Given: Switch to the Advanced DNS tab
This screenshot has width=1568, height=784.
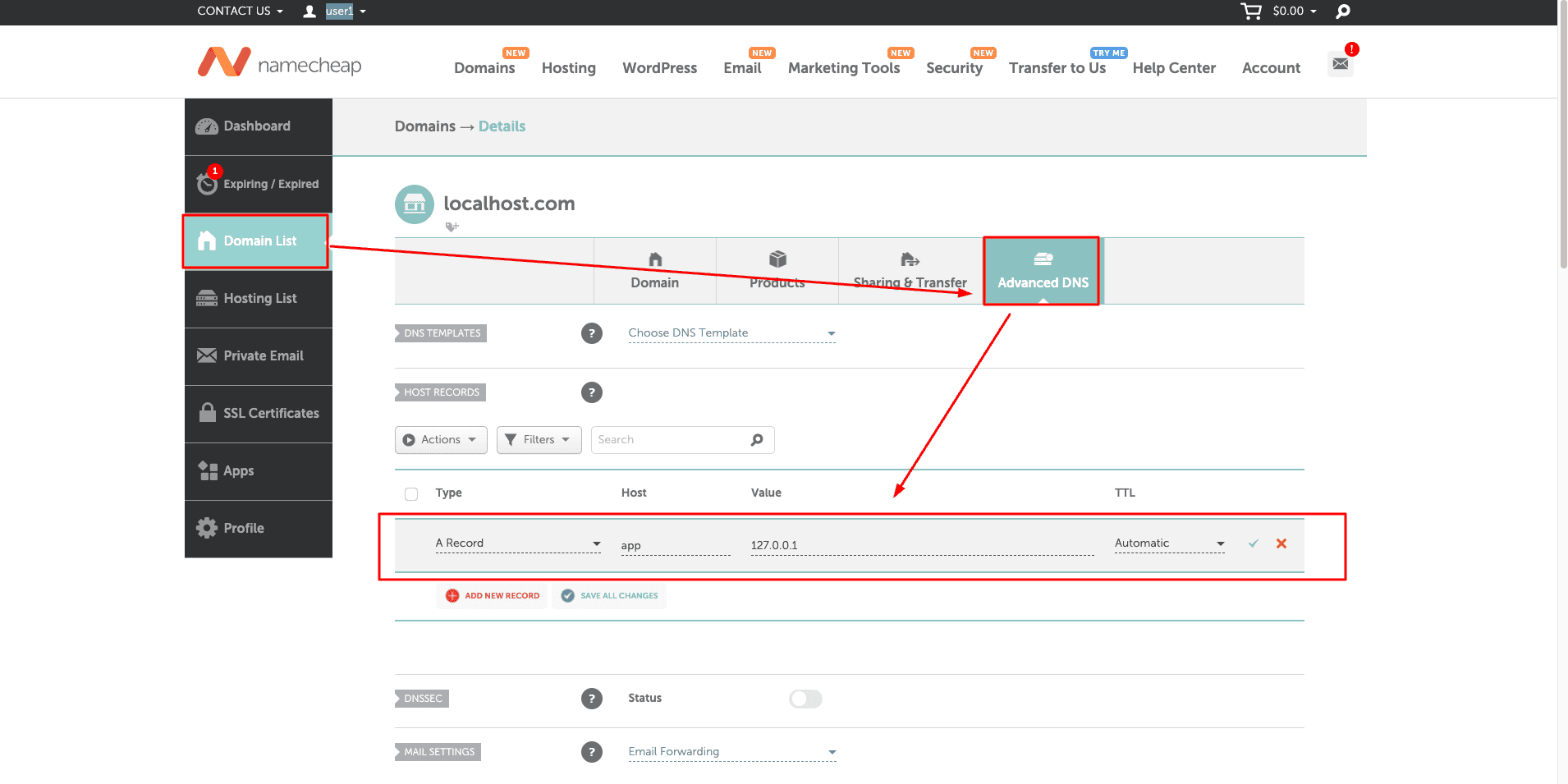Looking at the screenshot, I should click(x=1043, y=272).
